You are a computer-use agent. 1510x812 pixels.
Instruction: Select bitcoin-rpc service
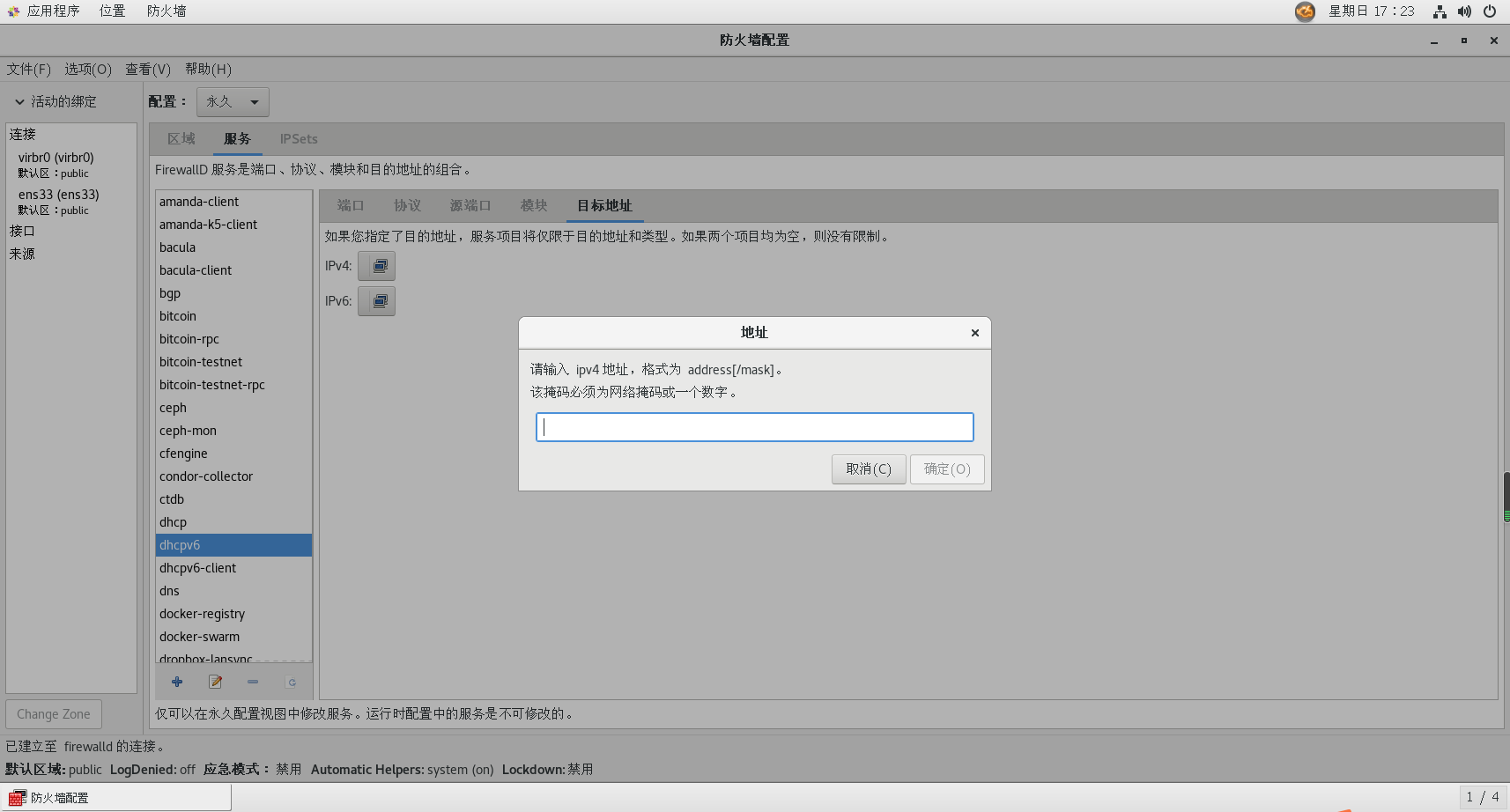pyautogui.click(x=233, y=339)
